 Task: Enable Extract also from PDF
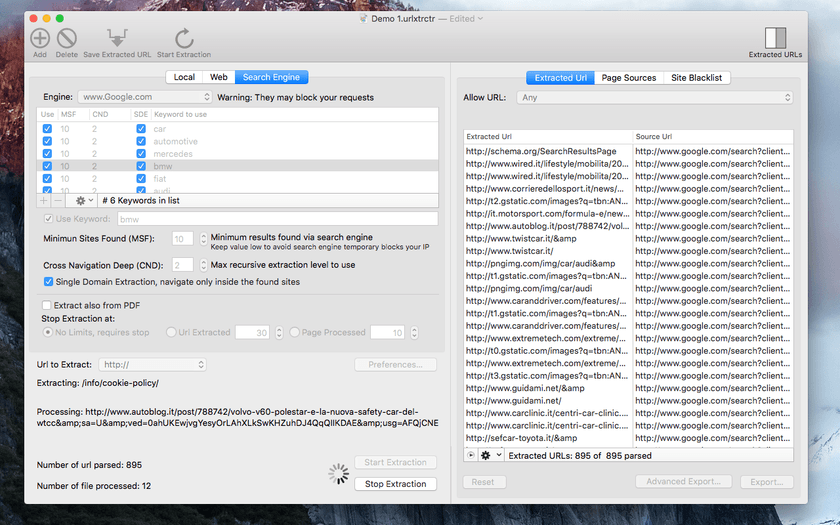click(47, 305)
